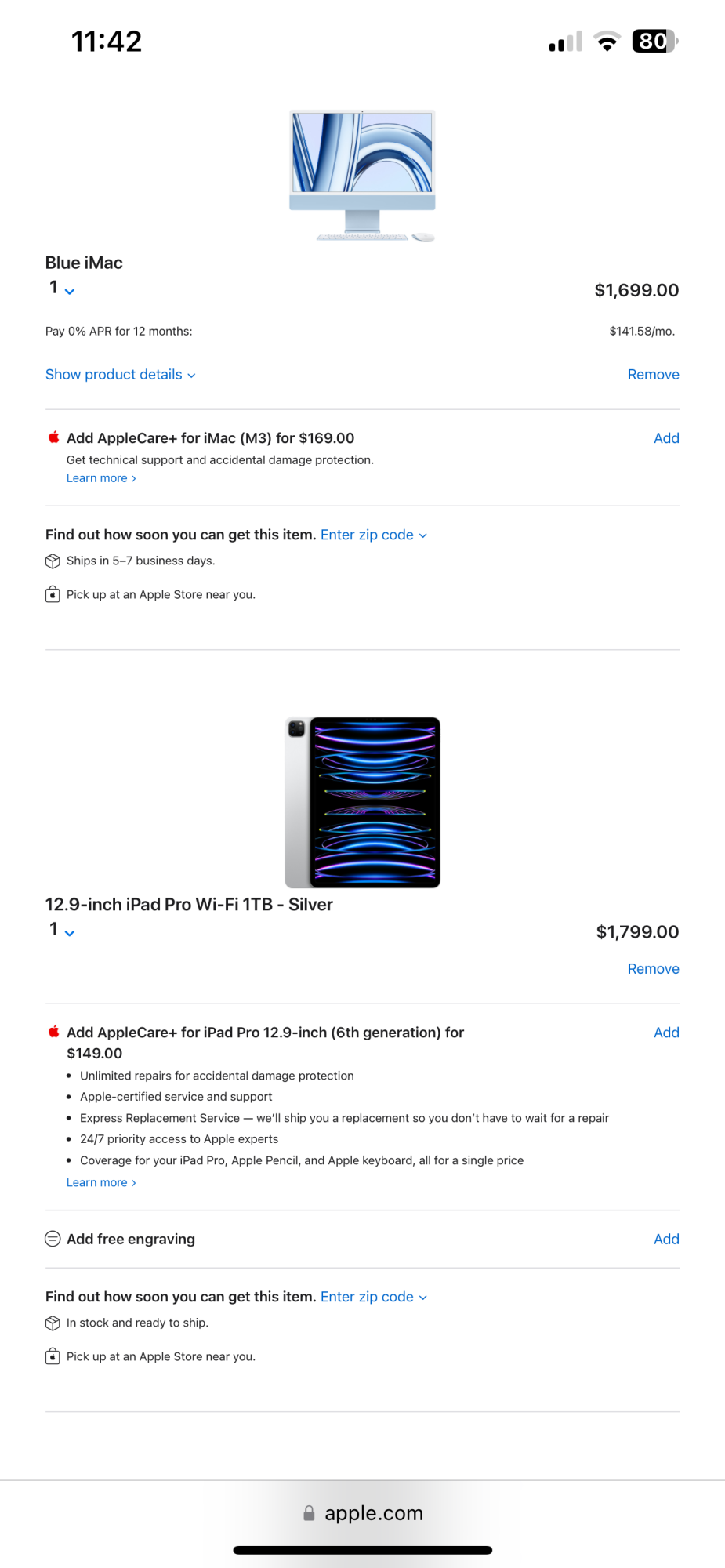This screenshot has height=1568, width=725.
Task: Remove the iPad Pro from the bag
Action: point(653,969)
